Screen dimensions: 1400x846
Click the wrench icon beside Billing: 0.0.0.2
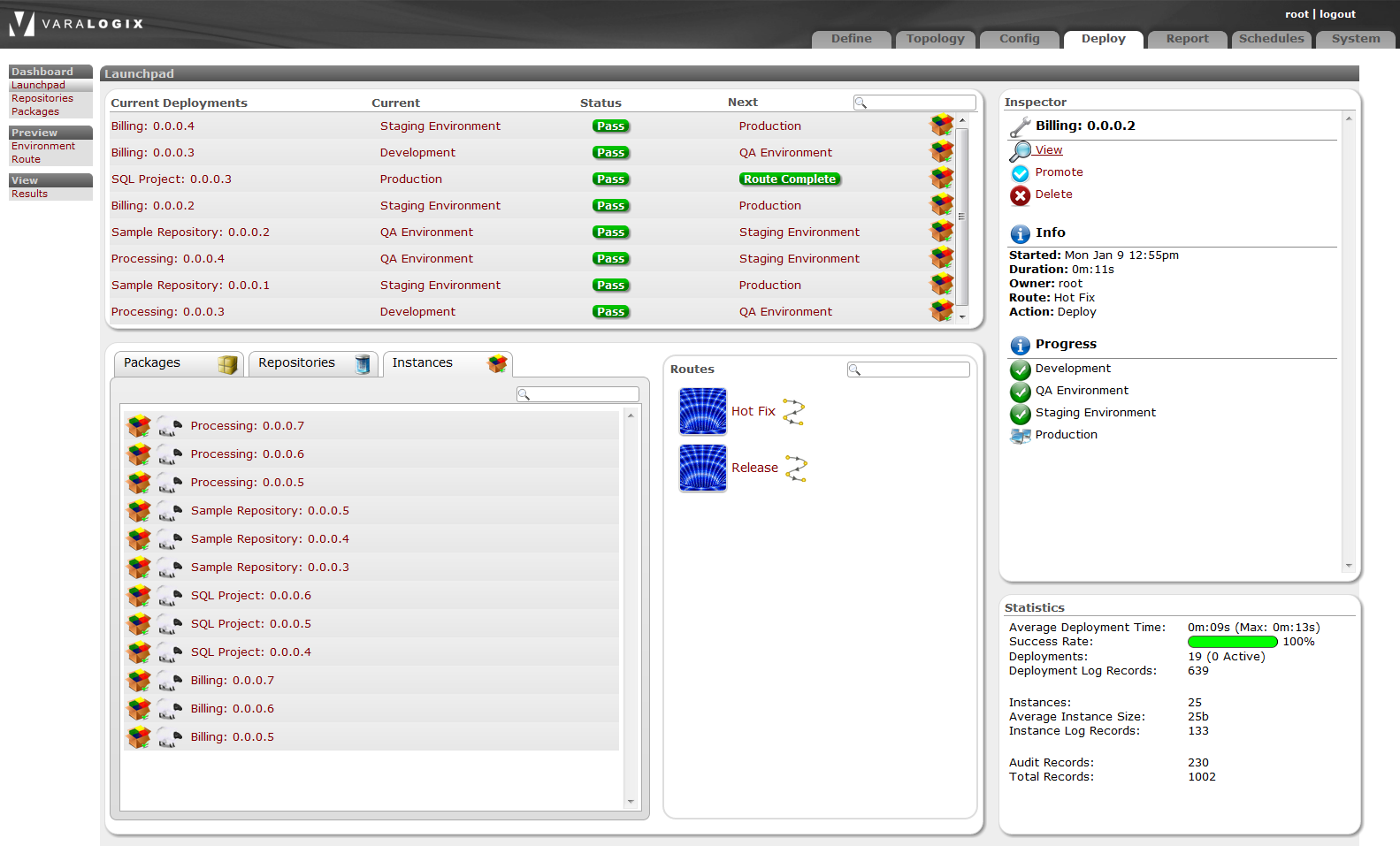pos(1020,127)
